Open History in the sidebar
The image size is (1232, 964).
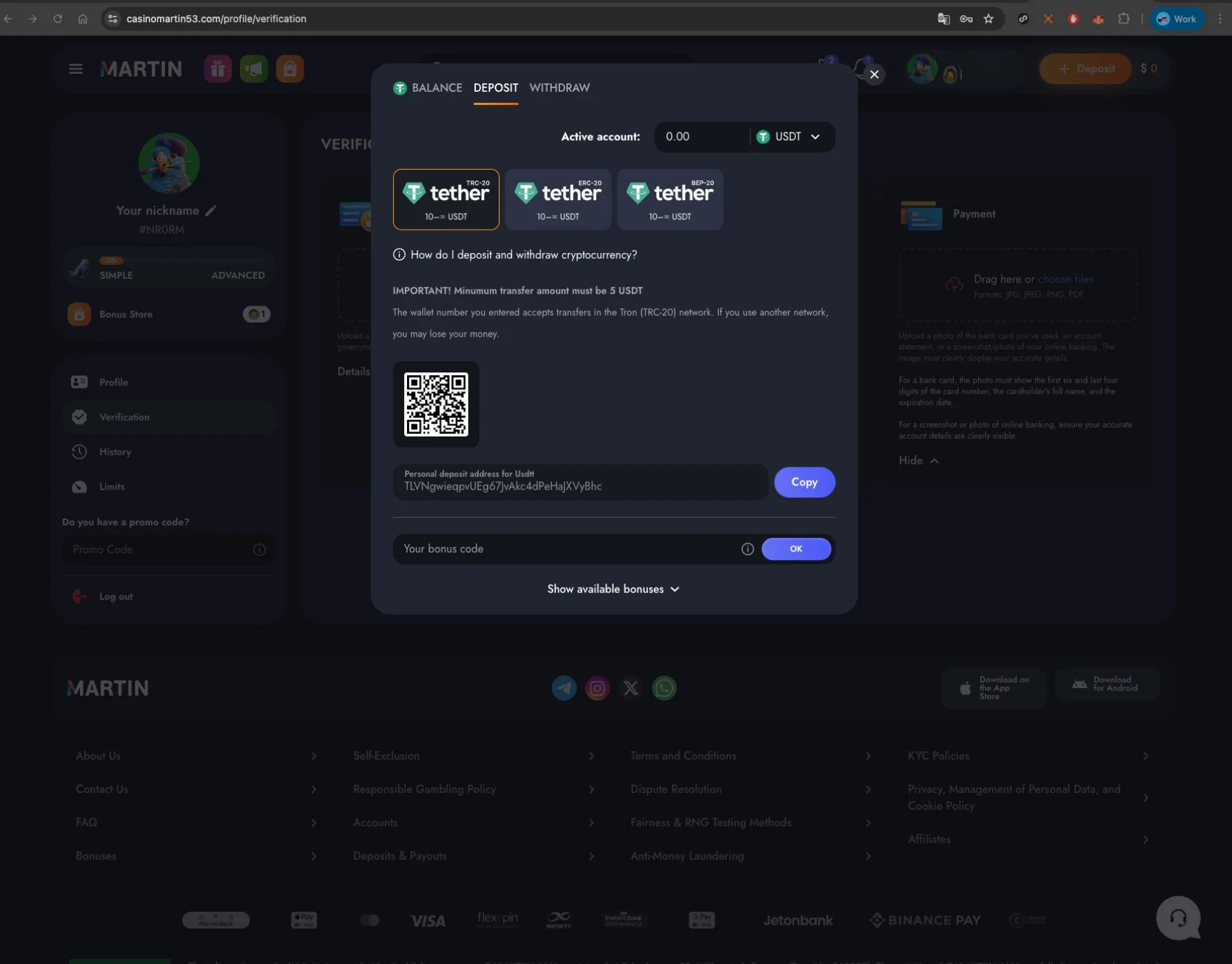[x=169, y=452]
